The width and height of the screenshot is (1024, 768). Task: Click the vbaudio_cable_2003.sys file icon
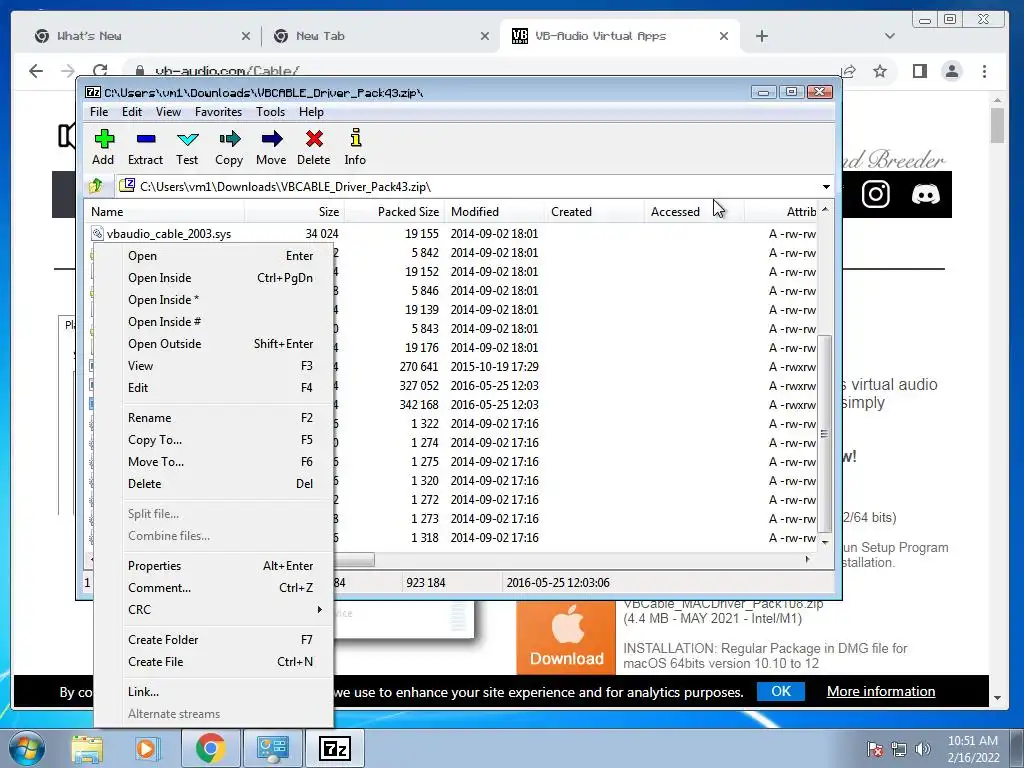(x=98, y=233)
